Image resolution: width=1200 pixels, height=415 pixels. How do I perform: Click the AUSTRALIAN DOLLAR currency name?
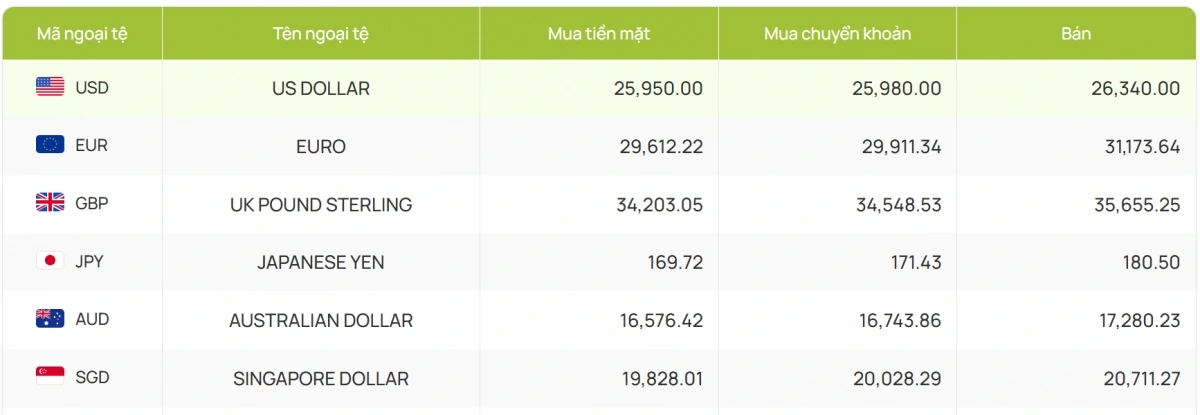click(x=321, y=320)
